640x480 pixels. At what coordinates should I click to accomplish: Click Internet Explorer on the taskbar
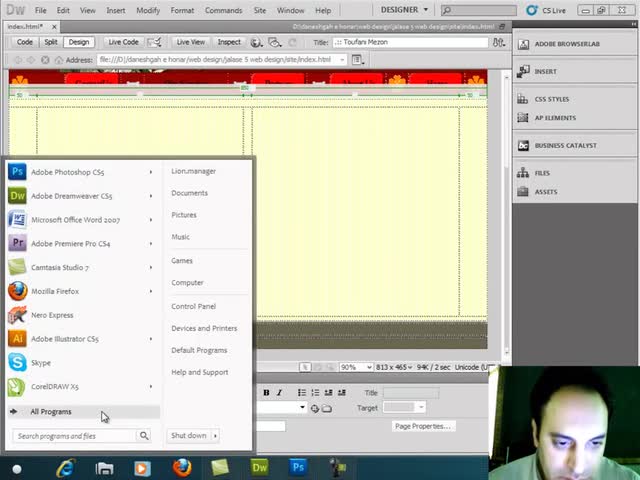pyautogui.click(x=66, y=468)
